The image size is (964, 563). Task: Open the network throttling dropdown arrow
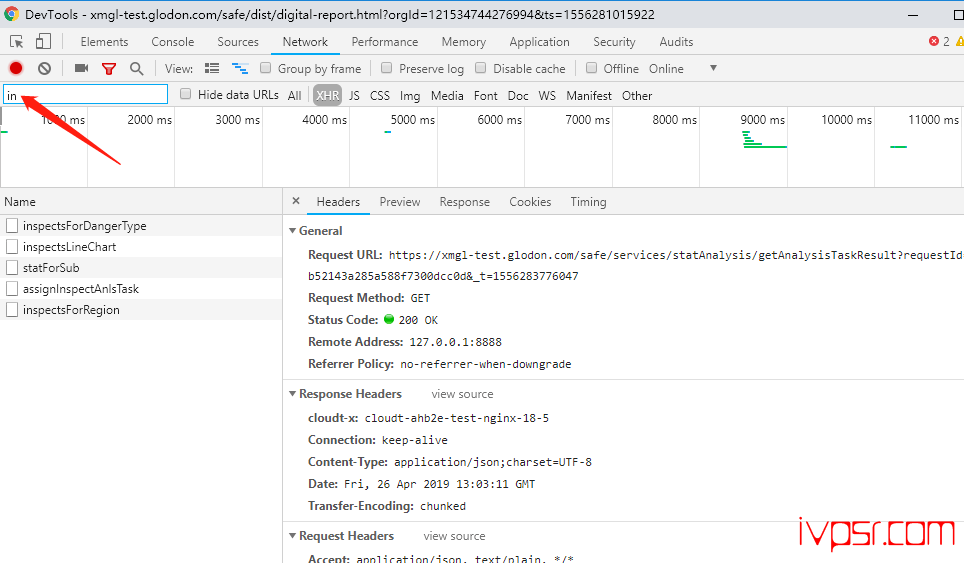click(713, 68)
